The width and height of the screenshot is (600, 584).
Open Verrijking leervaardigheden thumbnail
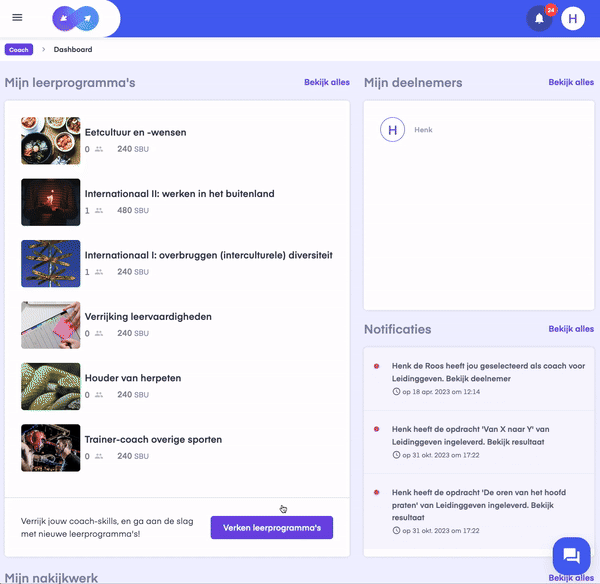pyautogui.click(x=51, y=325)
